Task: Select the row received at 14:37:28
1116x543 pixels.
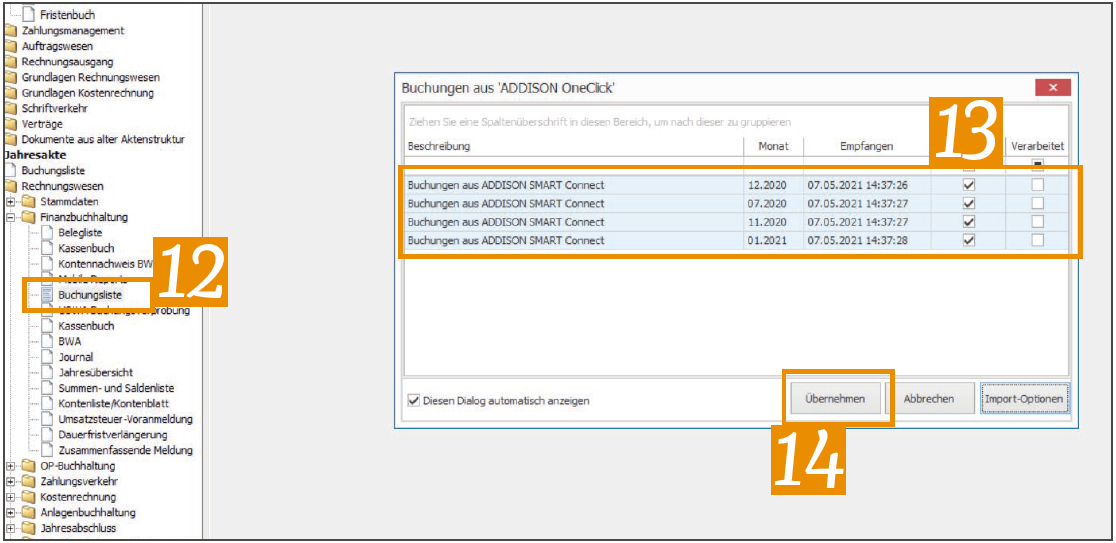Action: tap(736, 241)
